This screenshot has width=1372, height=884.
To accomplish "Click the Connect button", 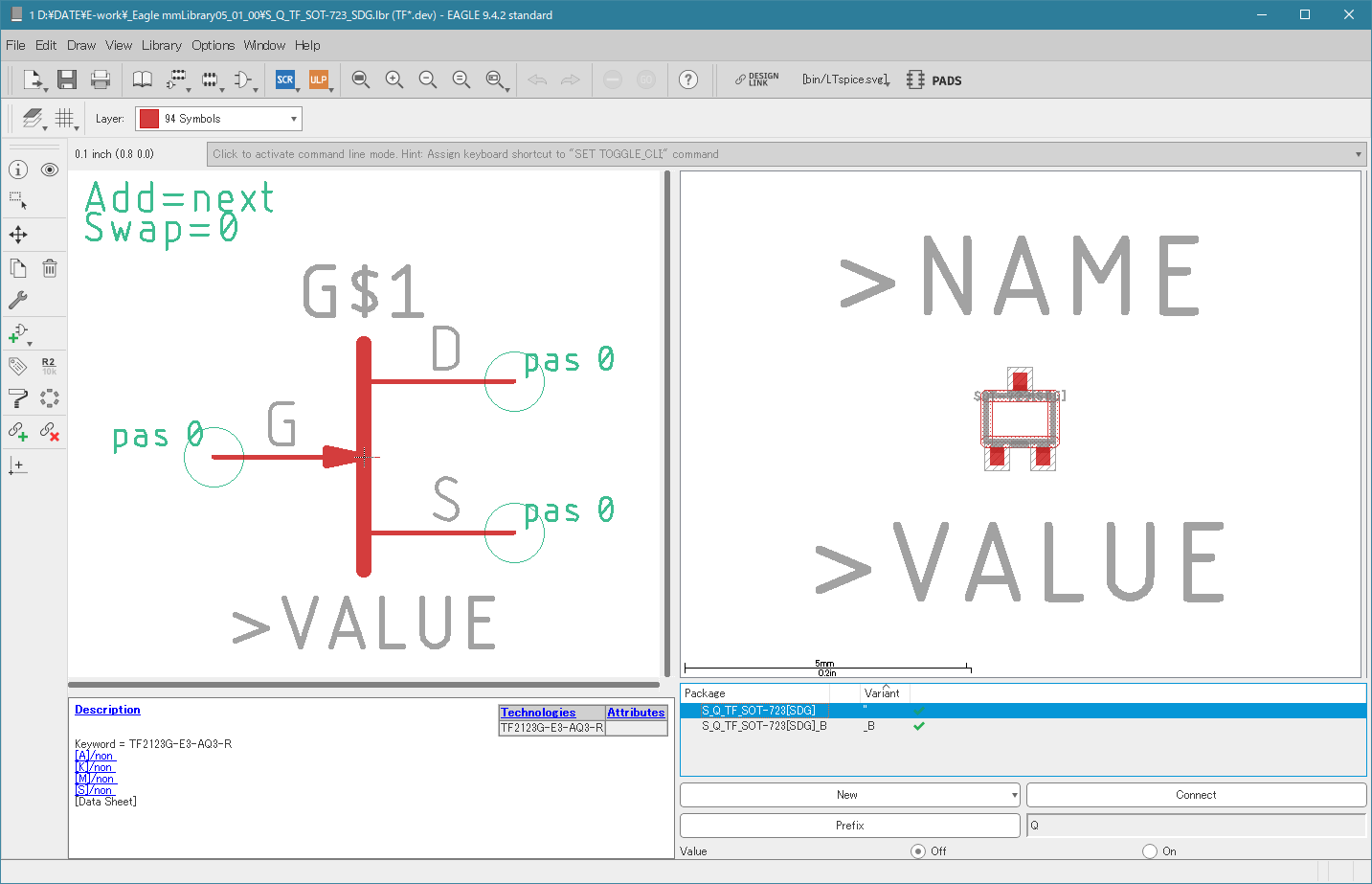I will (x=1196, y=795).
